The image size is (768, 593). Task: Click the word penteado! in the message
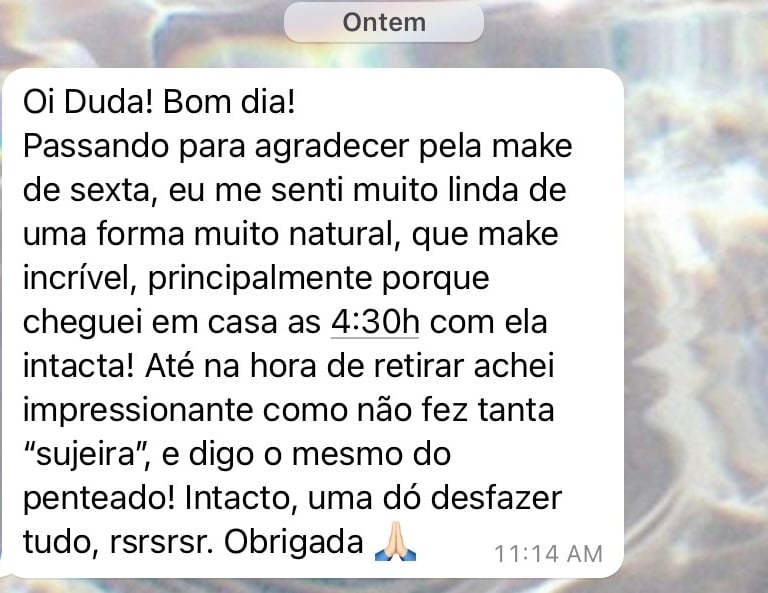pyautogui.click(x=98, y=498)
